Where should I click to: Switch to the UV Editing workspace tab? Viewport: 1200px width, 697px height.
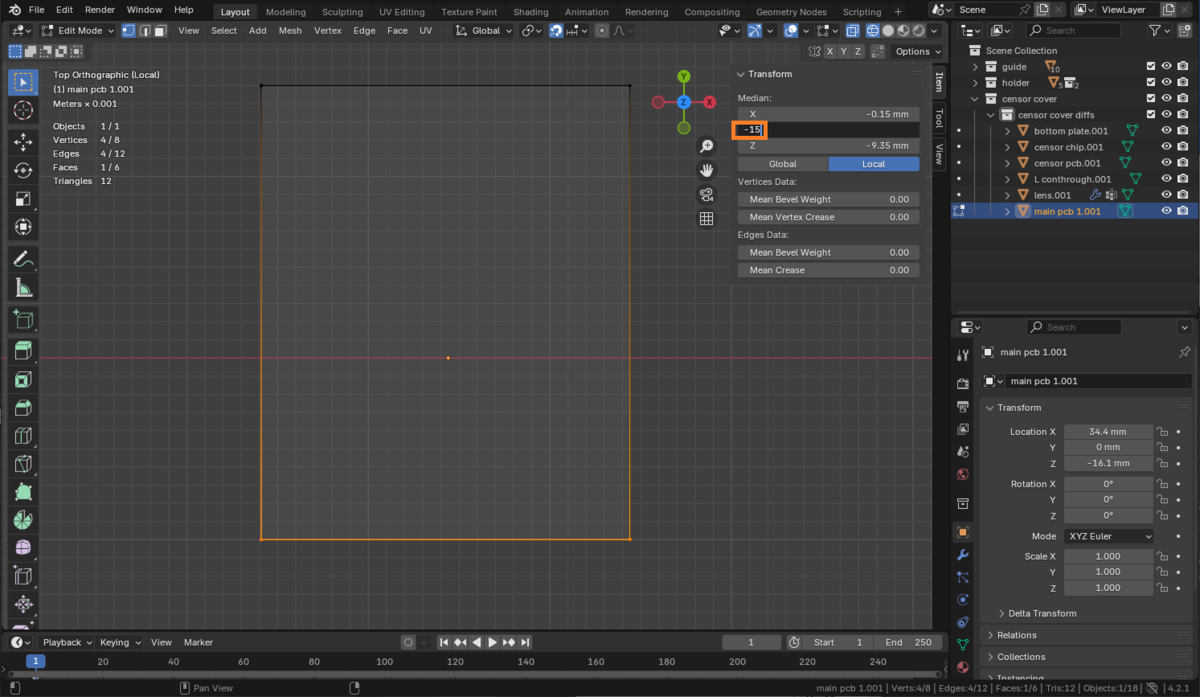pyautogui.click(x=401, y=12)
